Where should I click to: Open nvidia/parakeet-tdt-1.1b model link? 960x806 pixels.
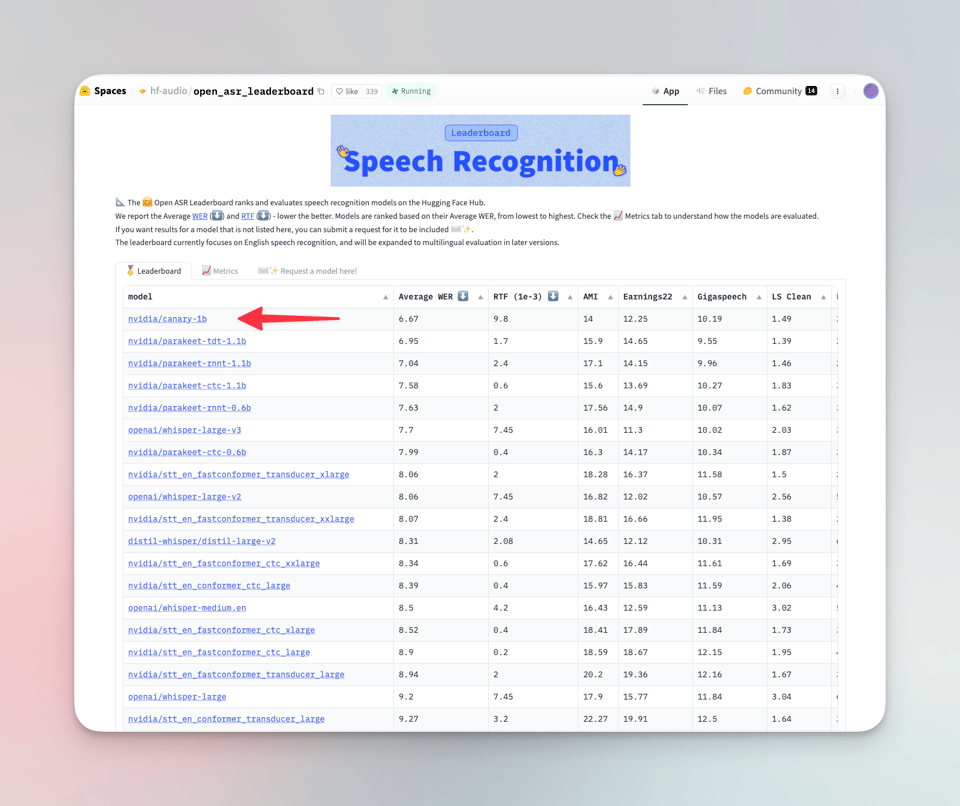187,341
